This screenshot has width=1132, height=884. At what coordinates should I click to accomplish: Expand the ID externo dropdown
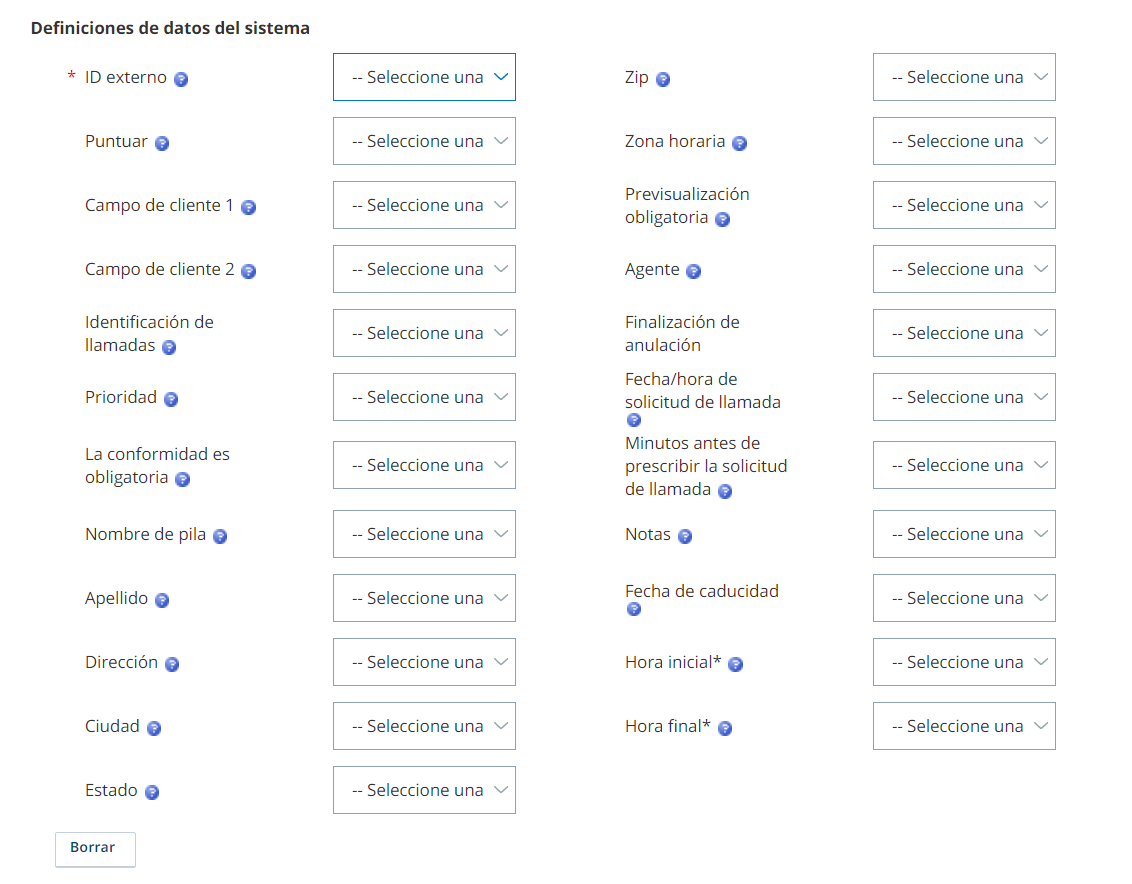coord(424,77)
